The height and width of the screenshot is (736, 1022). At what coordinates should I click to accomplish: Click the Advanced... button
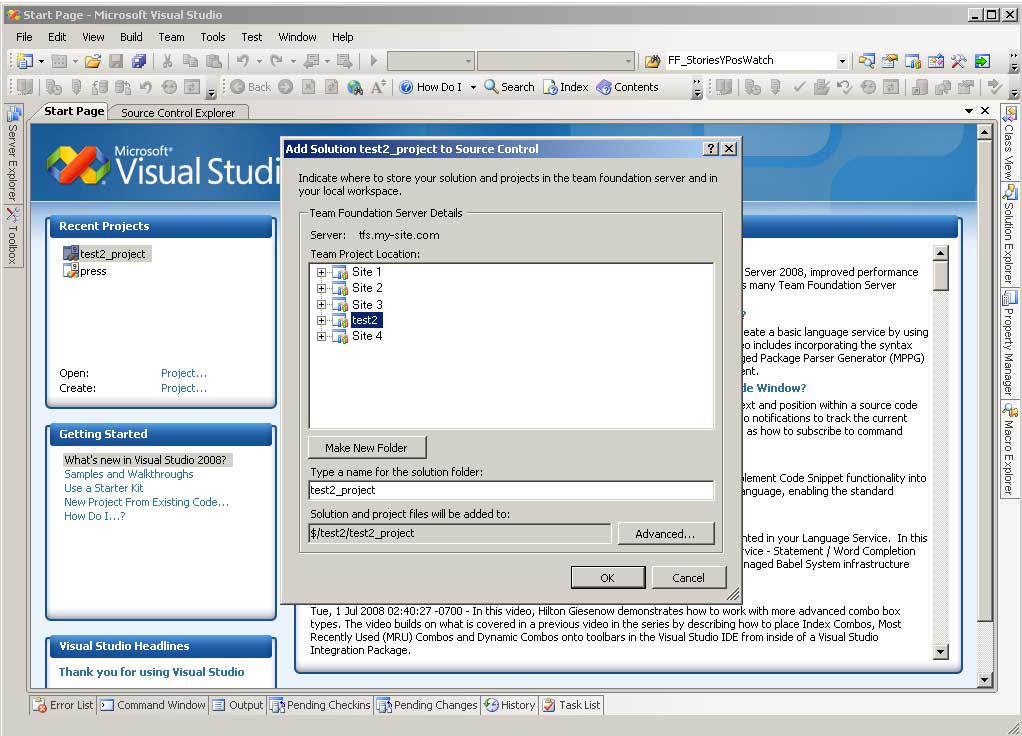click(665, 534)
